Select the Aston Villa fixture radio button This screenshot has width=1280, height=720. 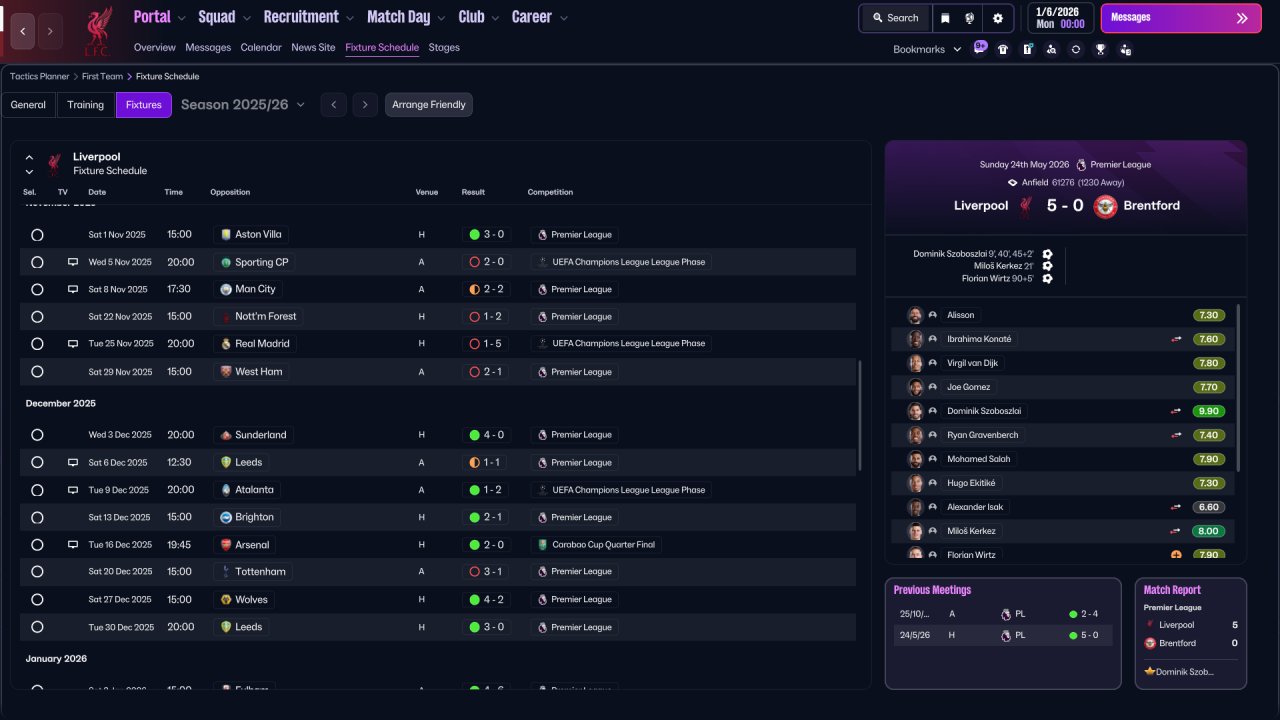37,235
